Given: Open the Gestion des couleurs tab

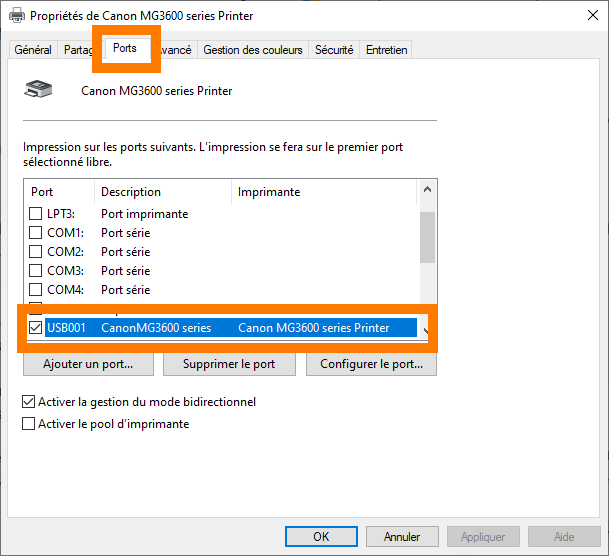Looking at the screenshot, I should click(x=253, y=50).
